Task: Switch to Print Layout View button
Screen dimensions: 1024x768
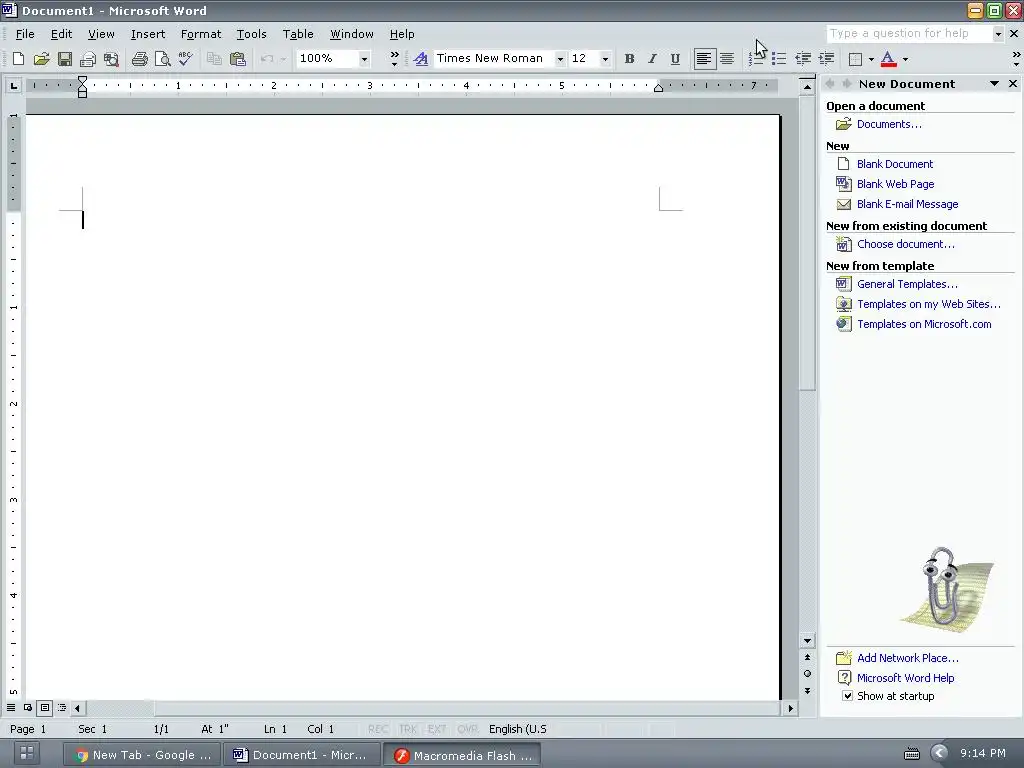Action: pos(44,707)
